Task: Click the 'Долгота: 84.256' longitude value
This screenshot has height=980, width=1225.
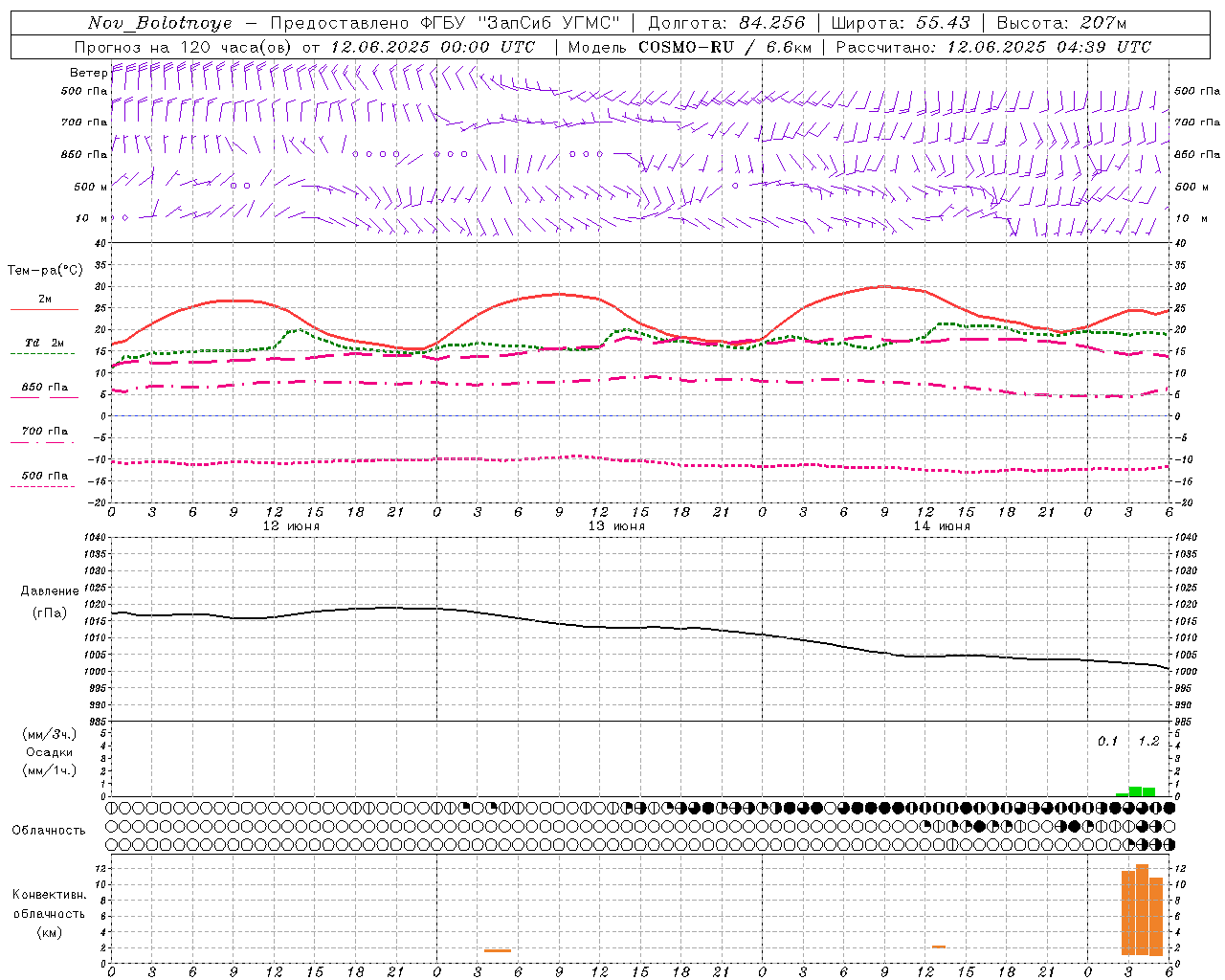Action: click(x=726, y=23)
